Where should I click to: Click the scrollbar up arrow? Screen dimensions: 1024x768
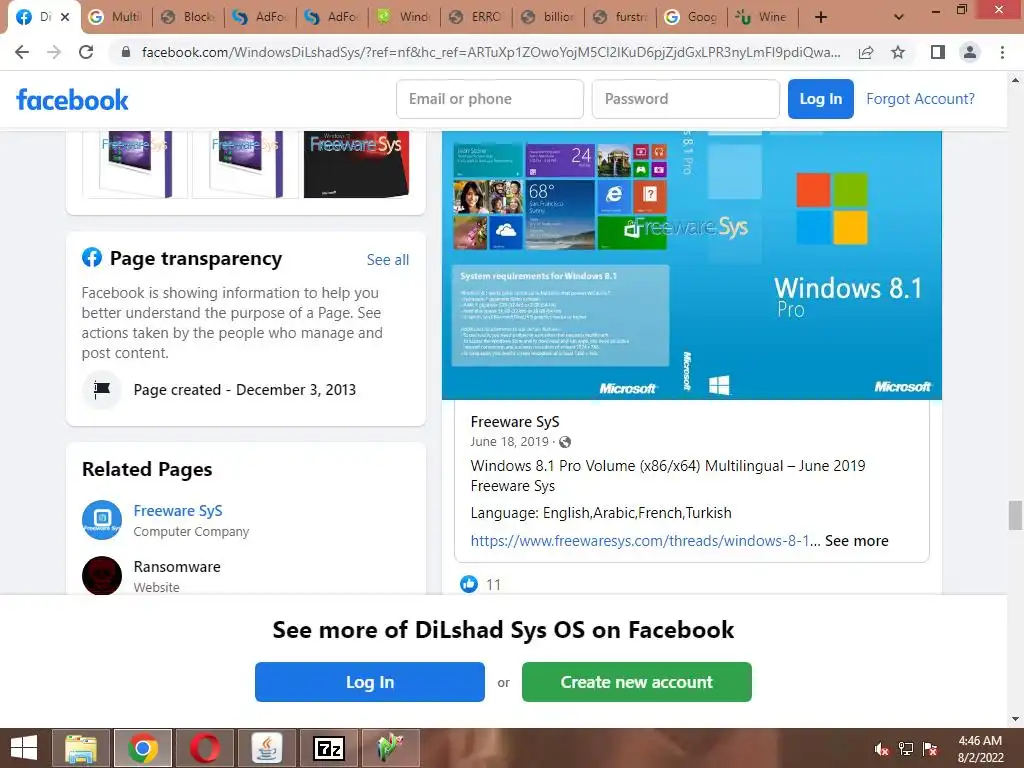tap(1015, 80)
